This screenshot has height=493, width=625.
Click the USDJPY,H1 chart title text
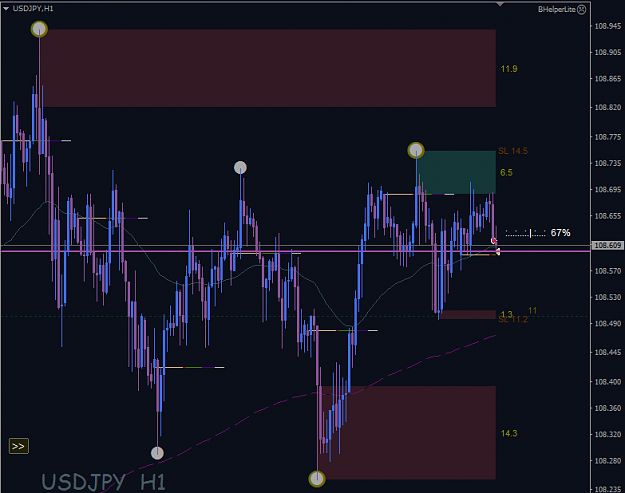[x=33, y=8]
